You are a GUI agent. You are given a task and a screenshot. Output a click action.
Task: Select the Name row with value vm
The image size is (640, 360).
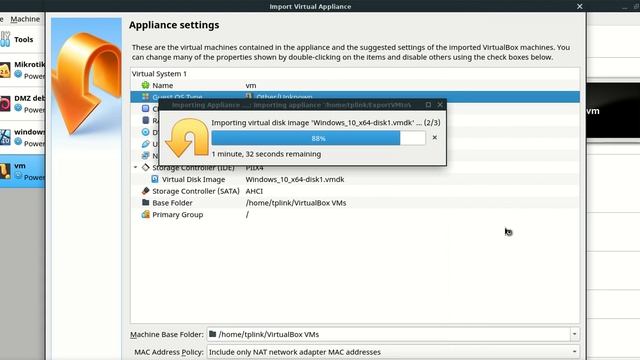355,85
